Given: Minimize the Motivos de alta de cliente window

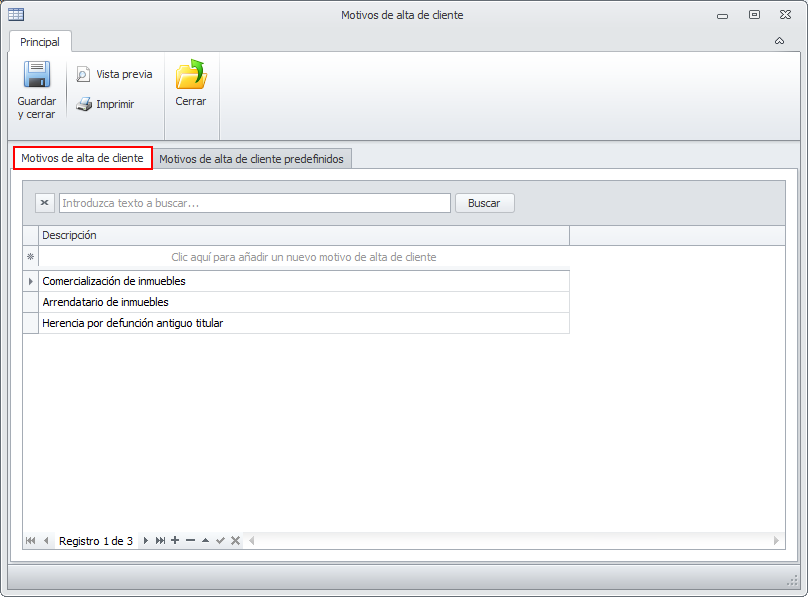Looking at the screenshot, I should (x=722, y=15).
